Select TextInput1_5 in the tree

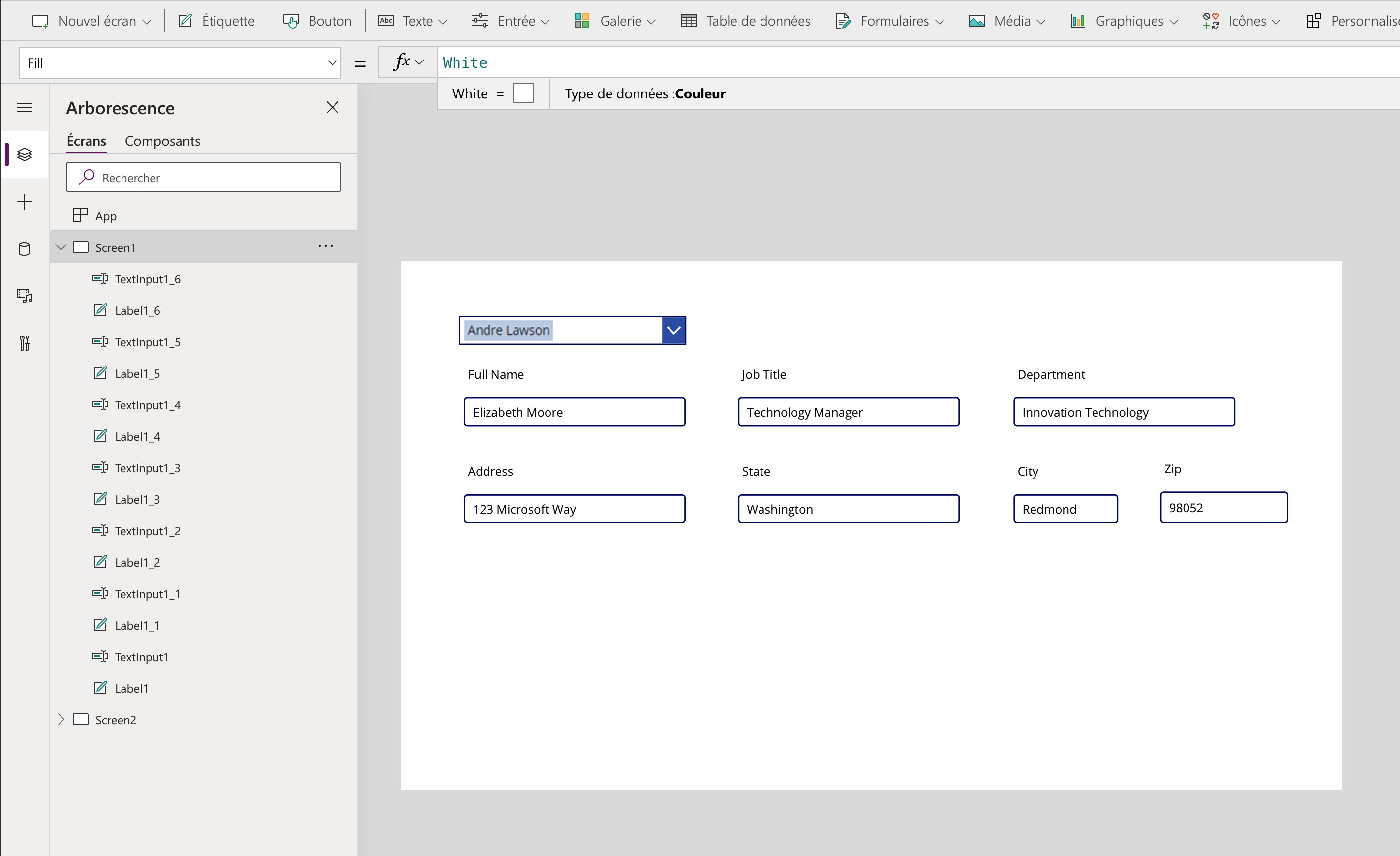(x=204, y=342)
